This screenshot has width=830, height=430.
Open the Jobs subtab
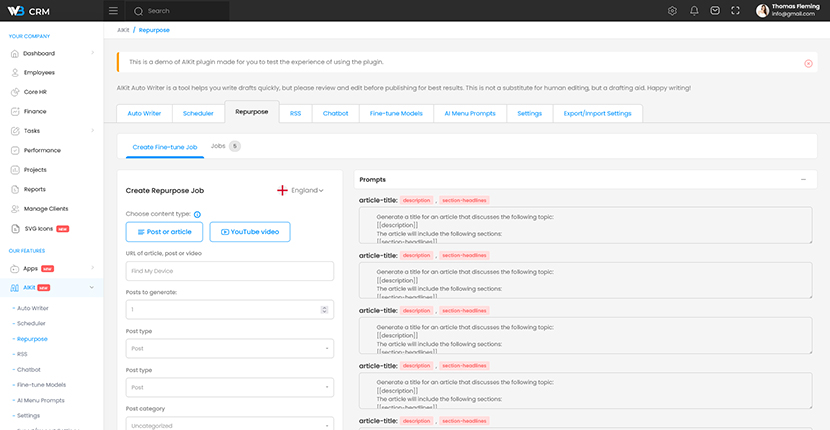tap(225, 146)
